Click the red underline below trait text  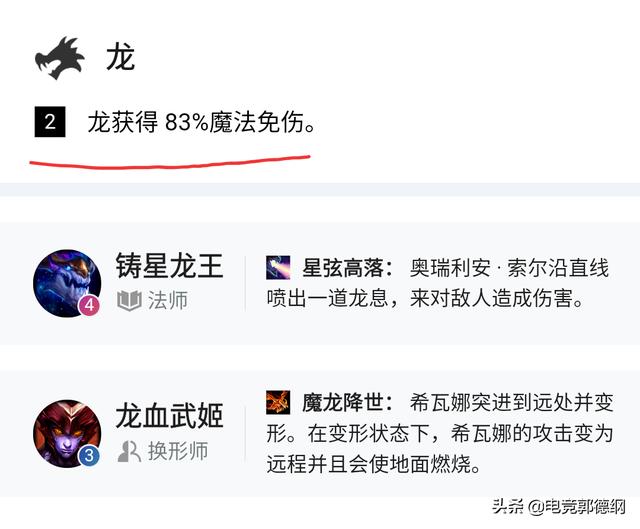(x=170, y=162)
